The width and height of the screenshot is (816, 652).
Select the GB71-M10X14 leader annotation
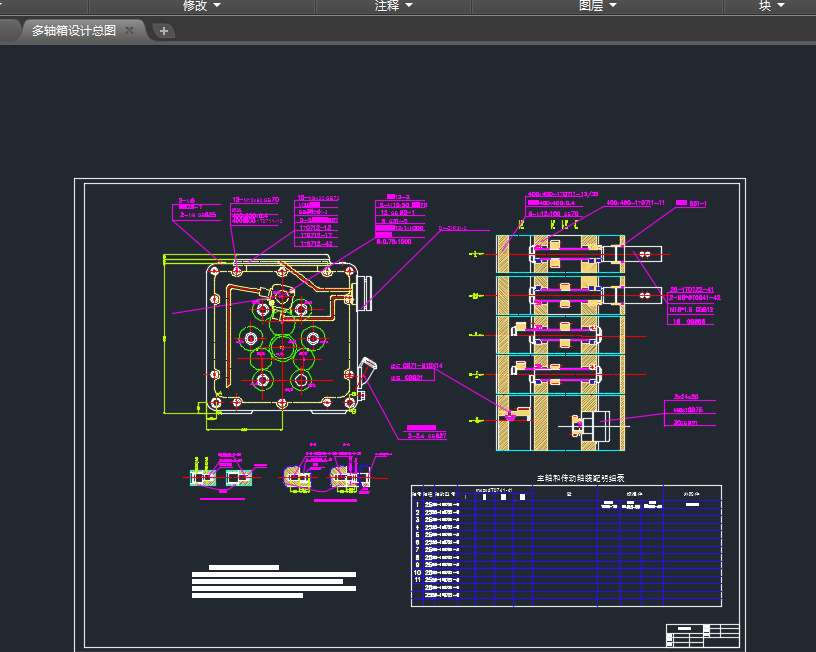point(417,366)
